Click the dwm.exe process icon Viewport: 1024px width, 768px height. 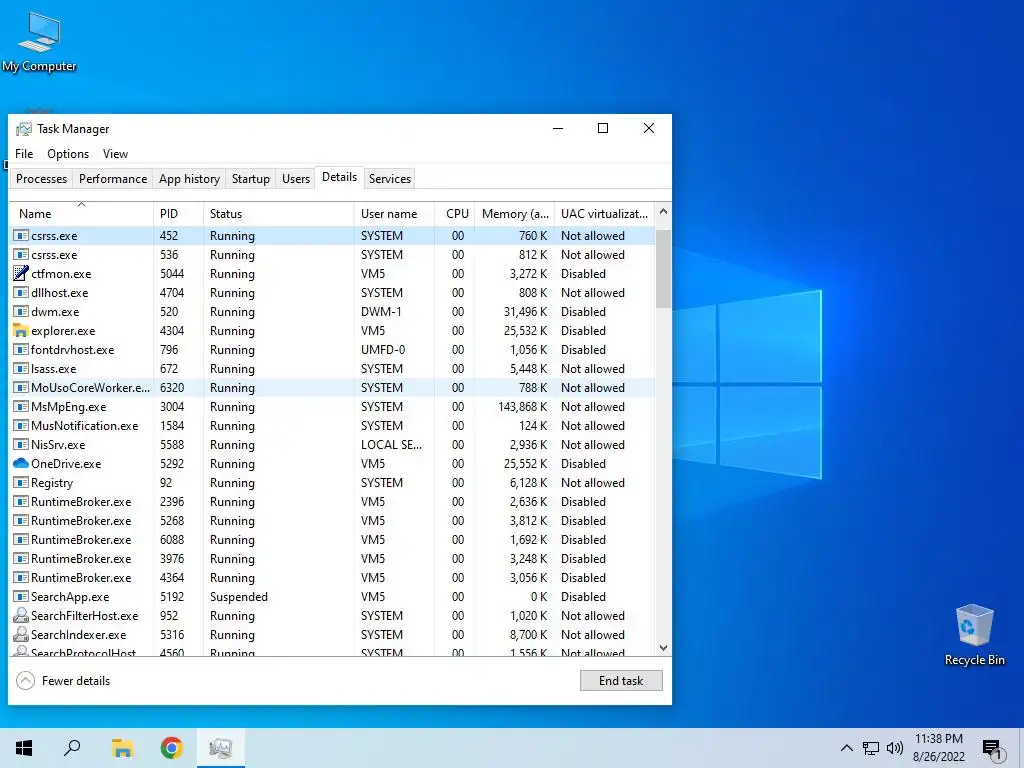coord(21,312)
